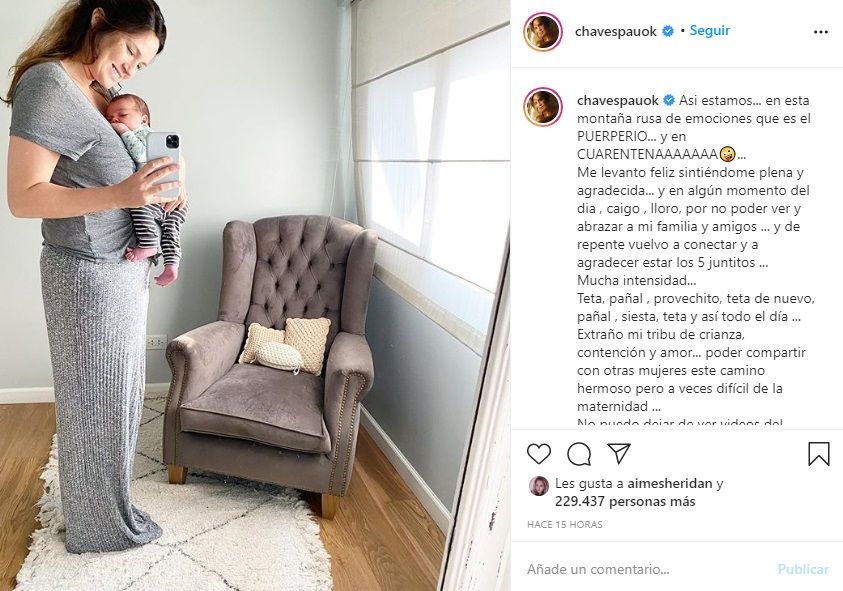Image resolution: width=843 pixels, height=591 pixels.
Task: Click the emoji in the caption text
Action: click(x=727, y=154)
